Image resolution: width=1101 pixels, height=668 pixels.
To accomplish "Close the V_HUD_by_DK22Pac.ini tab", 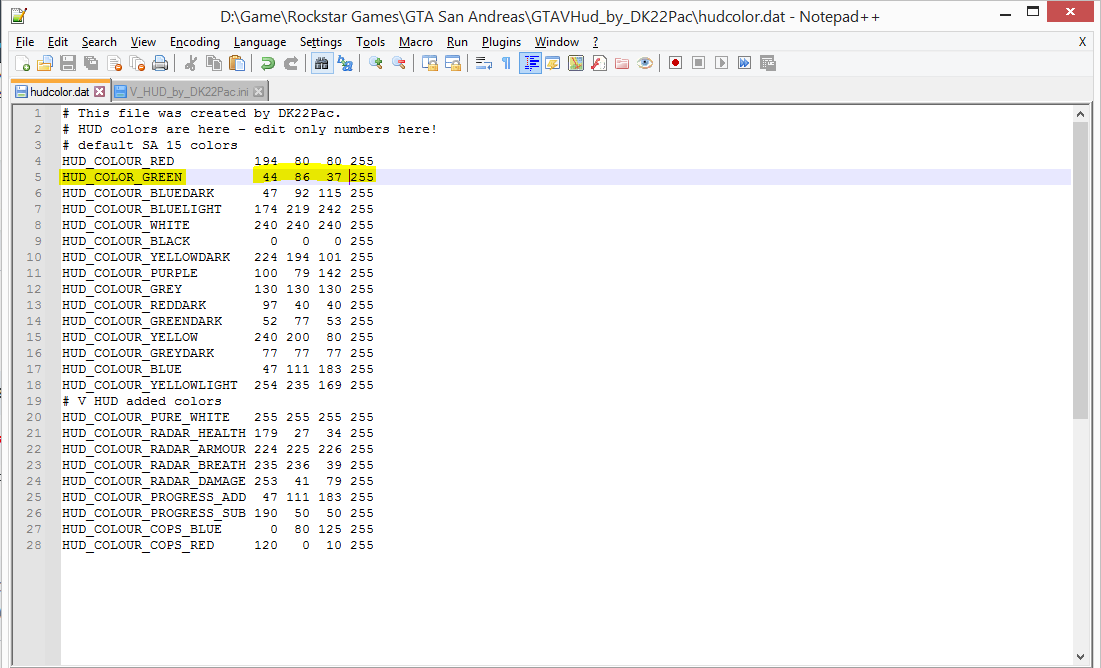I will coord(258,92).
